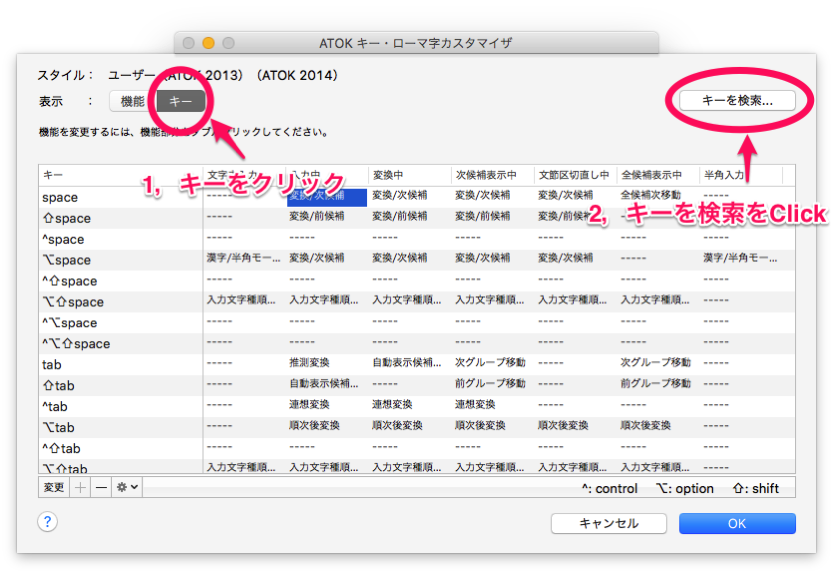Click 入力文字種順... under 全候補表示中 in ⌥⇧space row
Screen dimensions: 838x574
655,300
